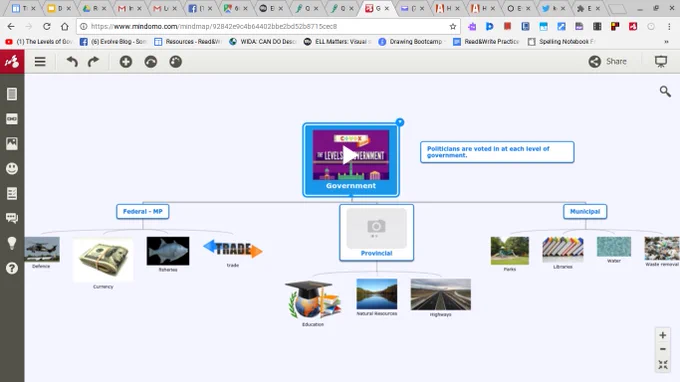Reload the page
Image resolution: width=680 pixels, height=382 pixels.
(46, 26)
